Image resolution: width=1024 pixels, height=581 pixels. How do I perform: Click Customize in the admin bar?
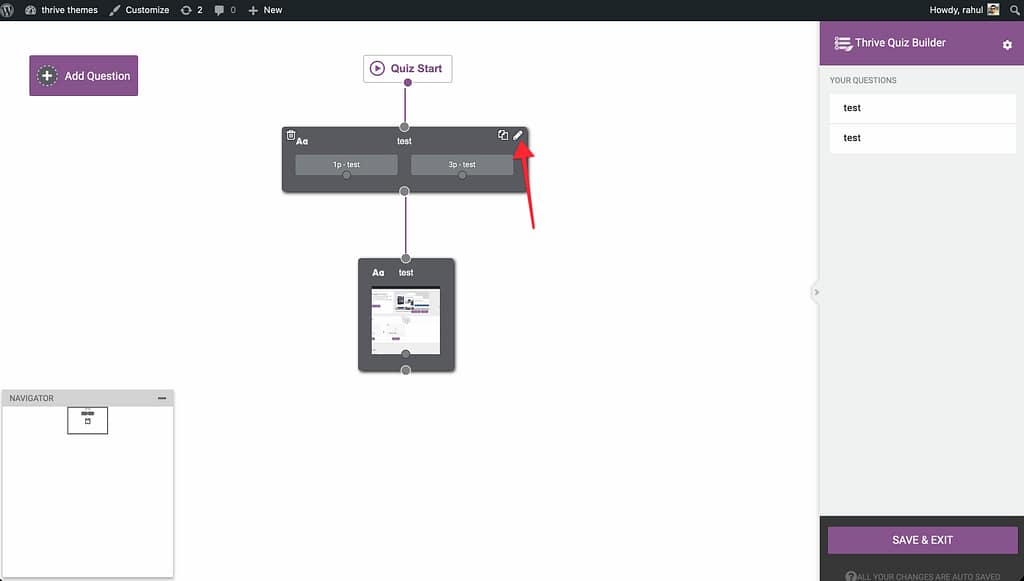(139, 10)
